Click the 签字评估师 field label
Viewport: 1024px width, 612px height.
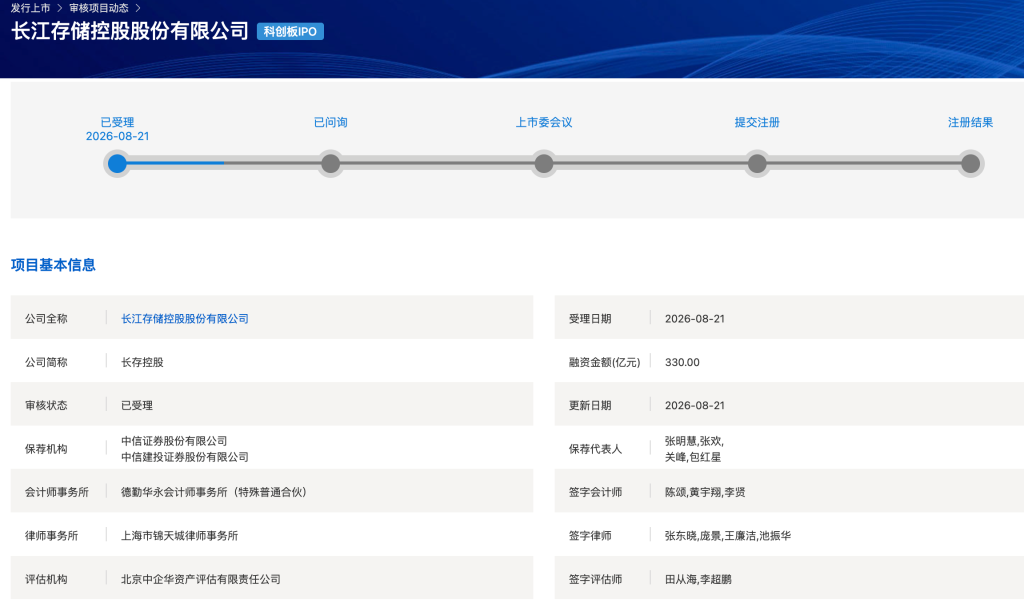pos(595,579)
